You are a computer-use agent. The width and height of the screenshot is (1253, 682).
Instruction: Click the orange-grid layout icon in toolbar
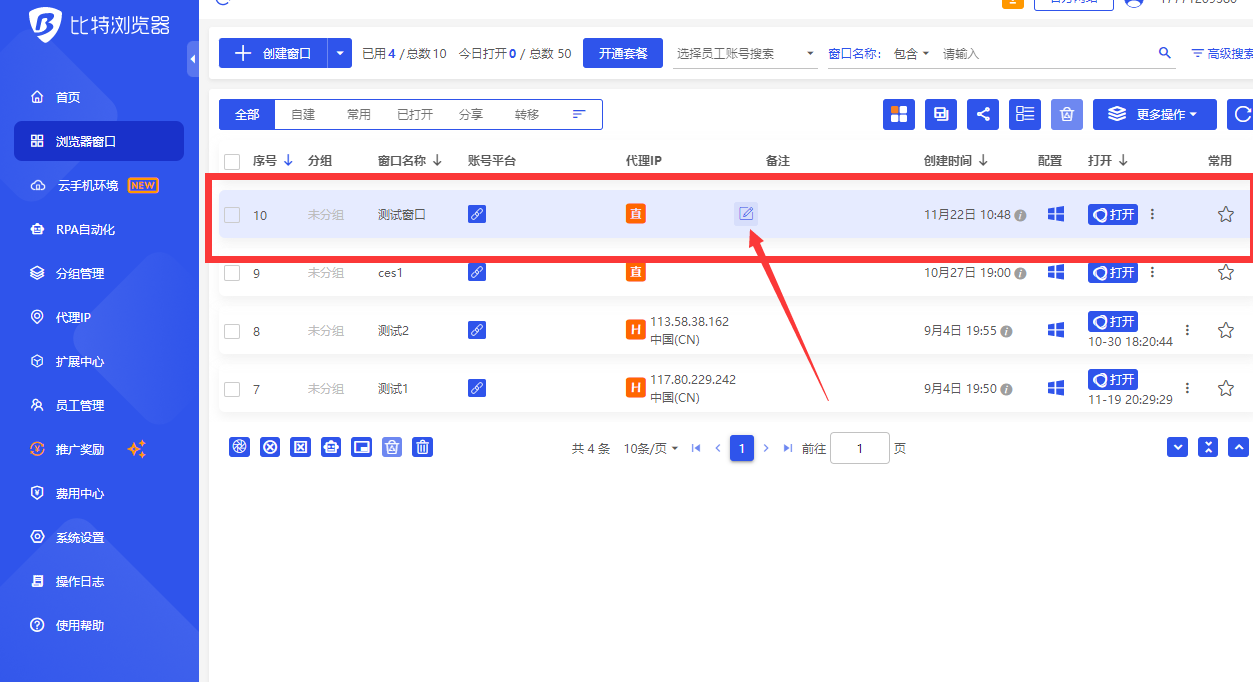click(x=899, y=114)
